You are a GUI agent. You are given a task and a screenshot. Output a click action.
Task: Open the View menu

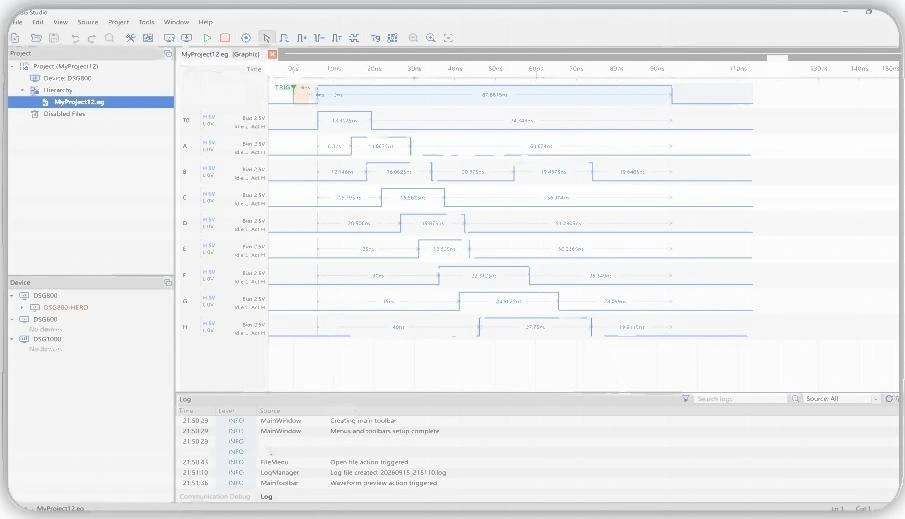coord(61,22)
